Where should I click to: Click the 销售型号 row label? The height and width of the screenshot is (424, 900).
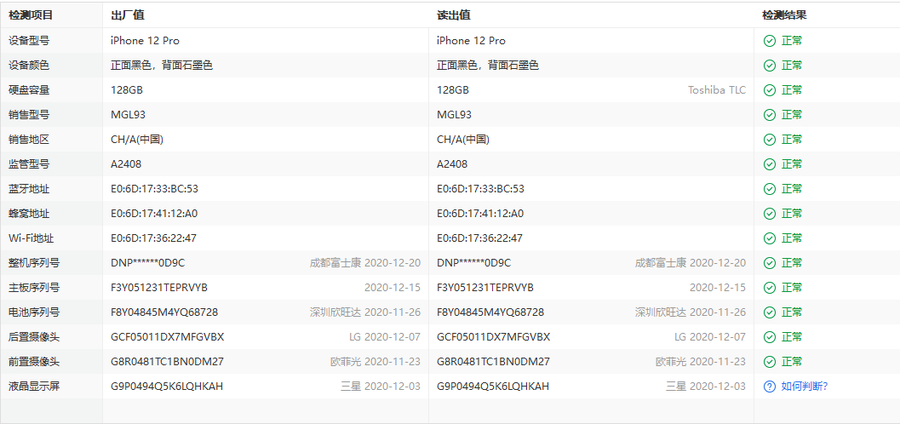point(29,115)
